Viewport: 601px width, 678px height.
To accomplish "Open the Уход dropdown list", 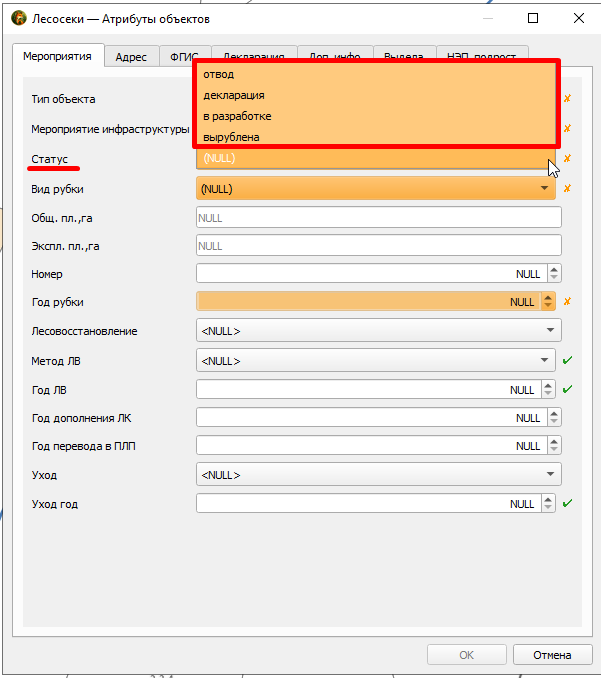I will point(379,475).
